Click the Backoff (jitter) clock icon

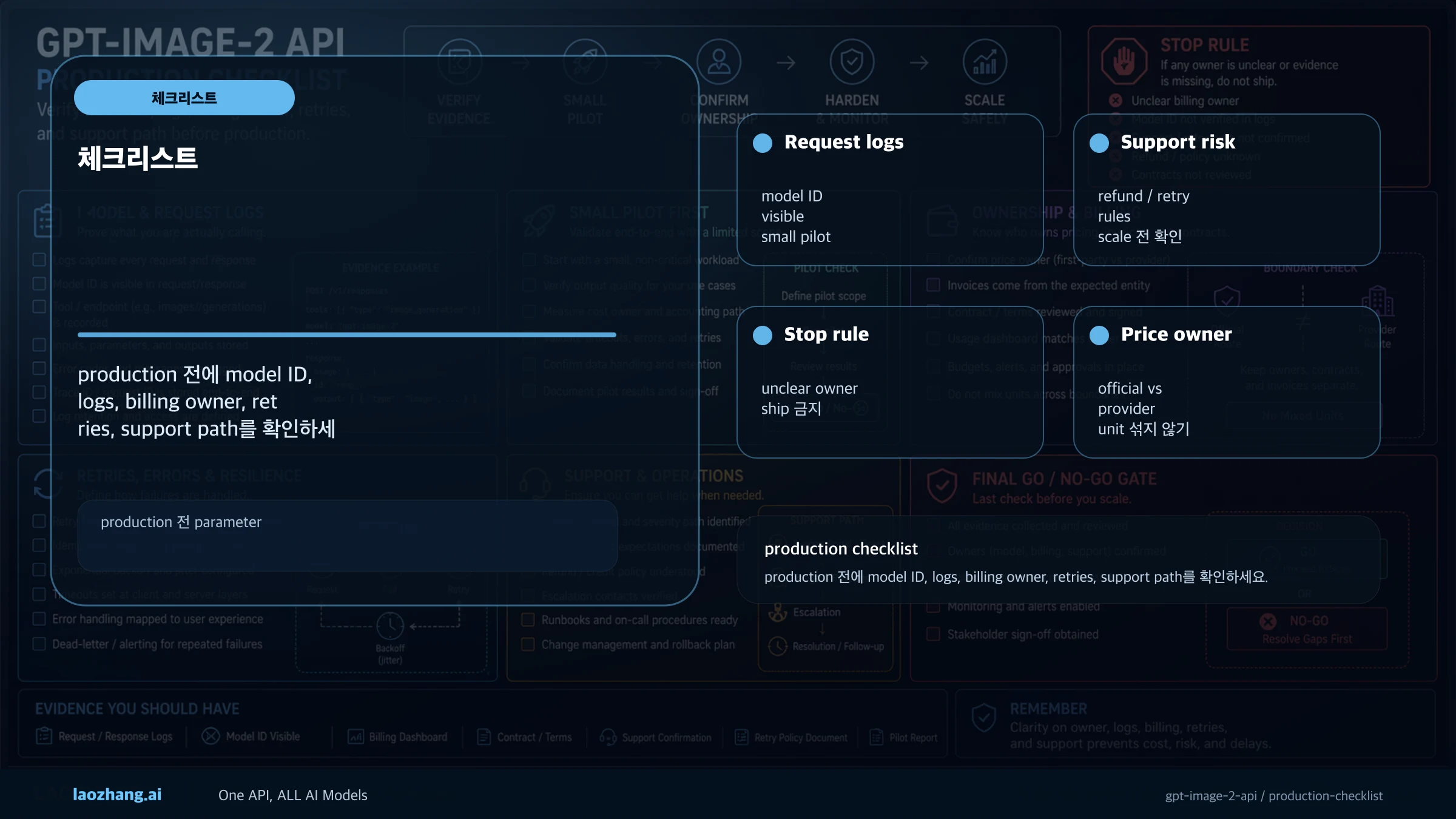(389, 625)
